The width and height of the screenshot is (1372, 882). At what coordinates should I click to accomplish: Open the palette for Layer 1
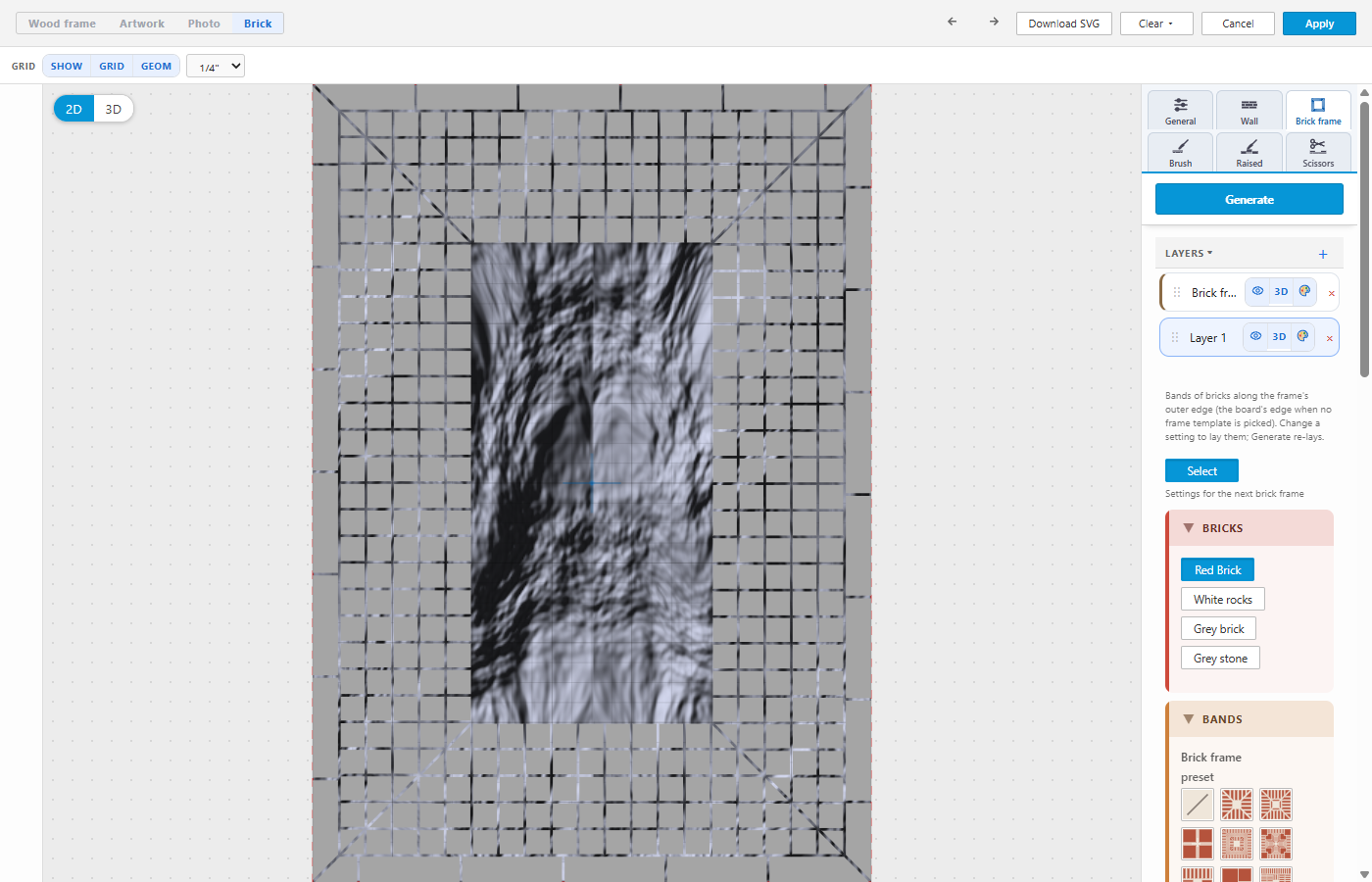[x=1302, y=336]
